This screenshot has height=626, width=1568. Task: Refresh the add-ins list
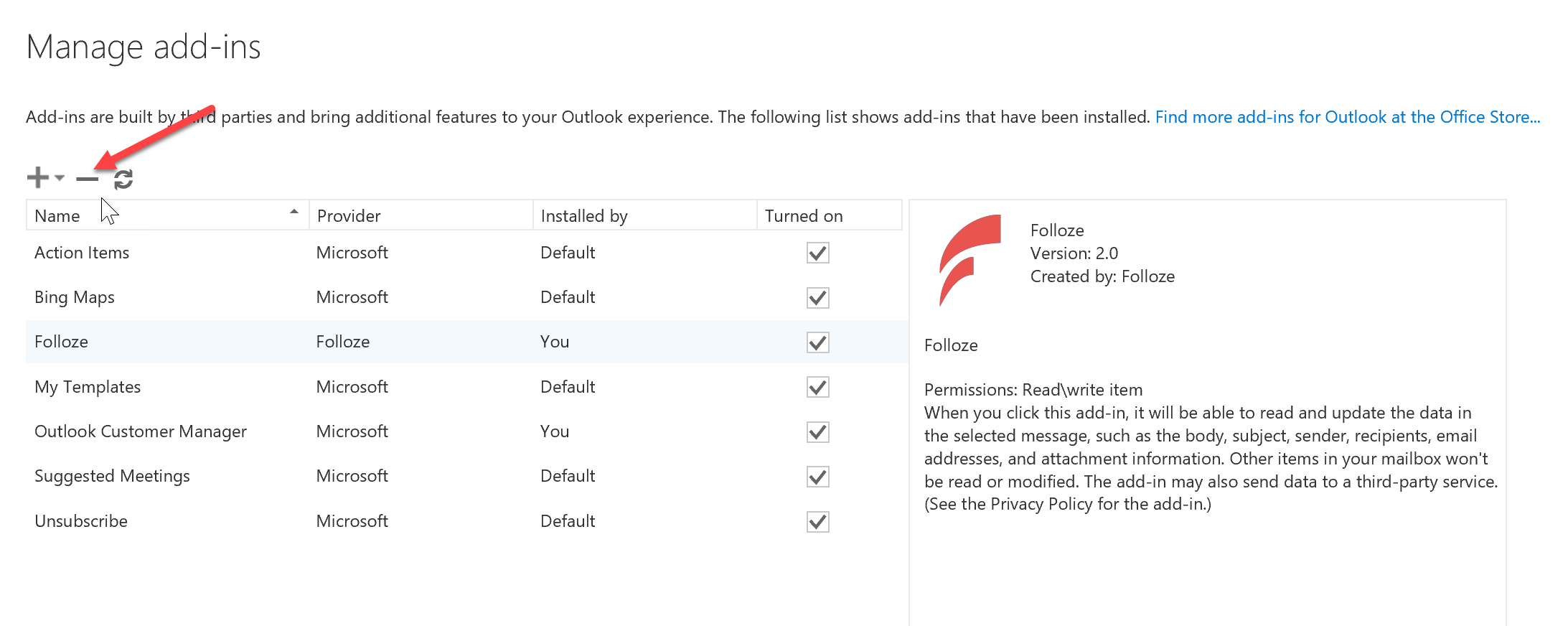coord(123,179)
